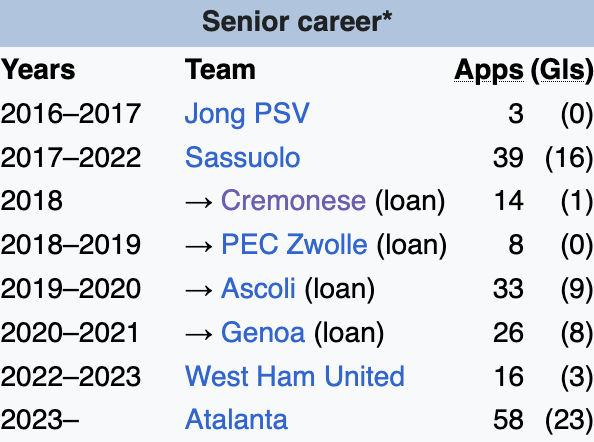Click the (16) goals value for Sassuolo
594x442 pixels.
[569, 158]
